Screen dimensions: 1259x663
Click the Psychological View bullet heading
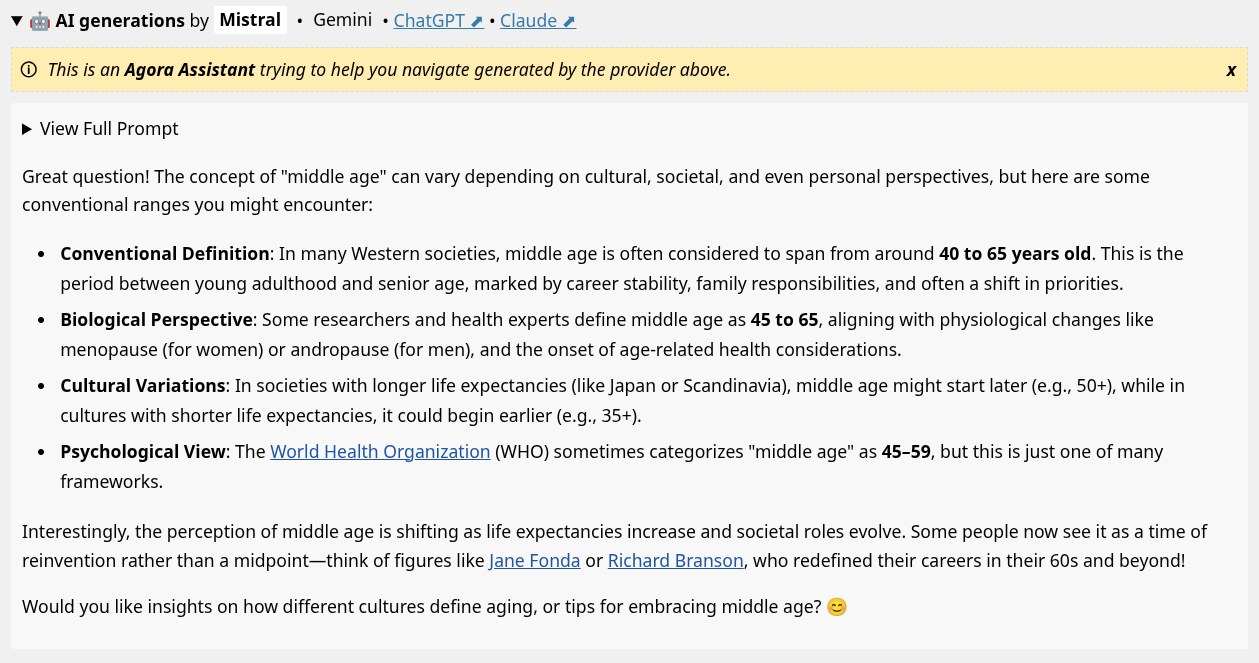(x=143, y=452)
